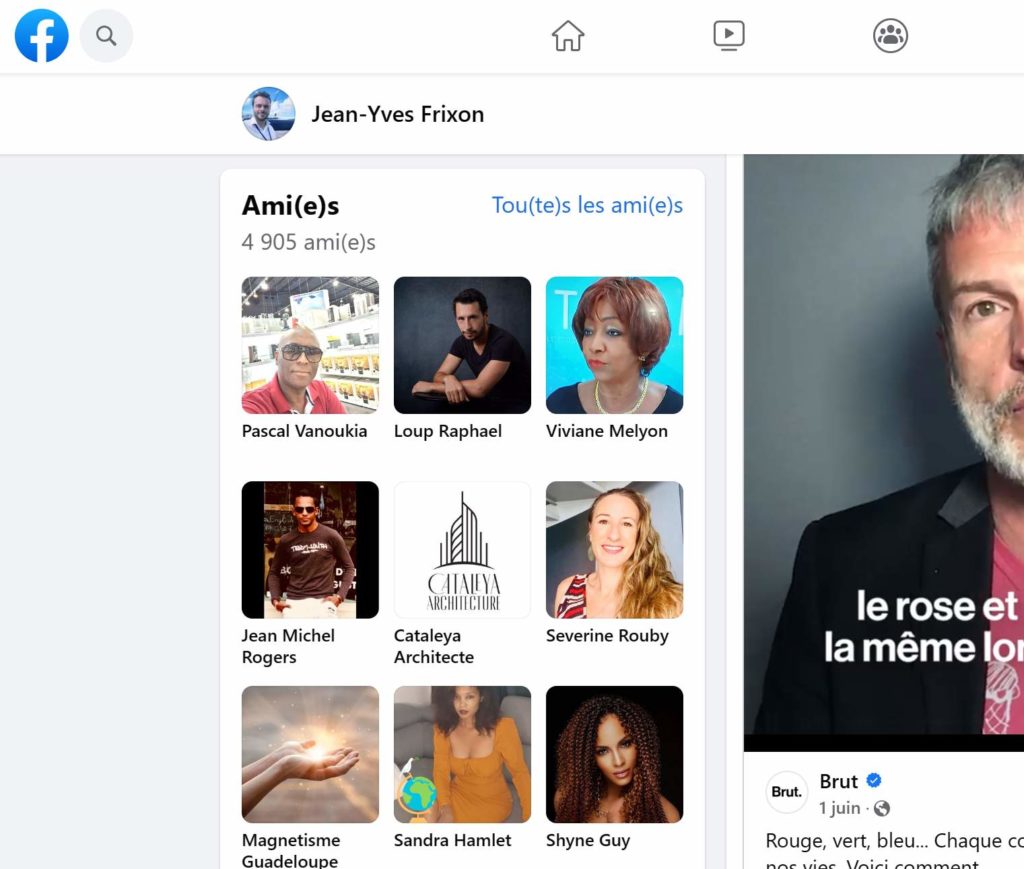Click Jean-Yves Frixon's profile picture
The height and width of the screenshot is (869, 1024).
268,114
